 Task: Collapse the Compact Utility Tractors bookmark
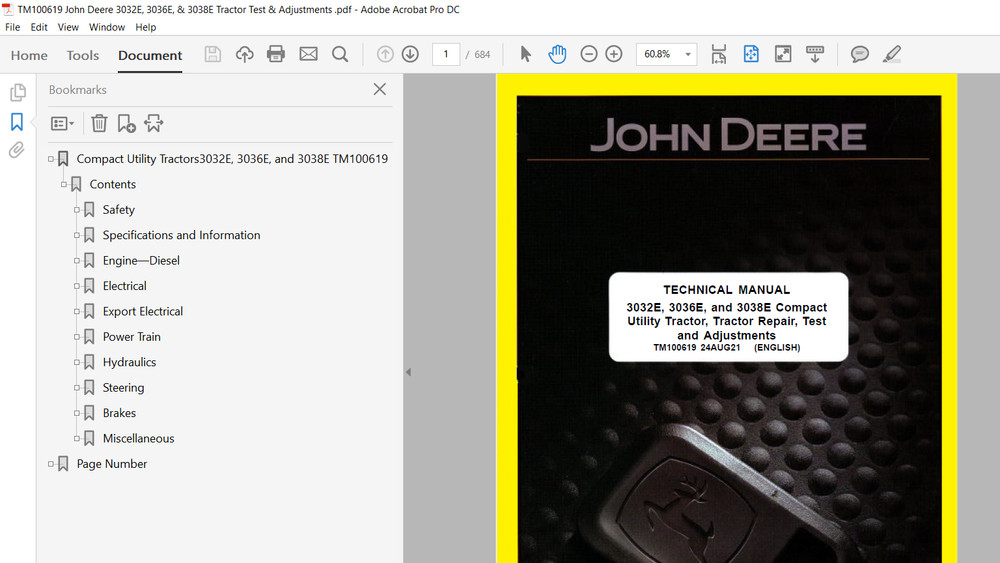pos(51,159)
